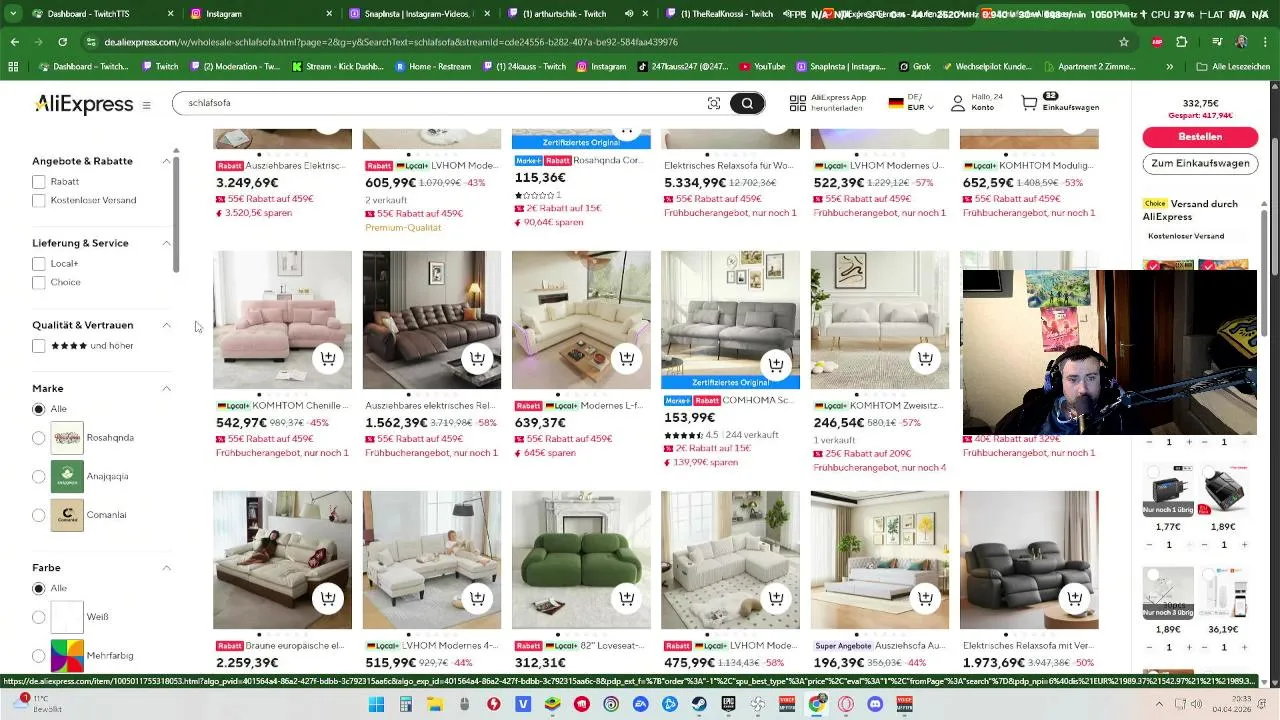The height and width of the screenshot is (720, 1280).
Task: Open Epic Games launcher from taskbar
Action: tap(729, 704)
